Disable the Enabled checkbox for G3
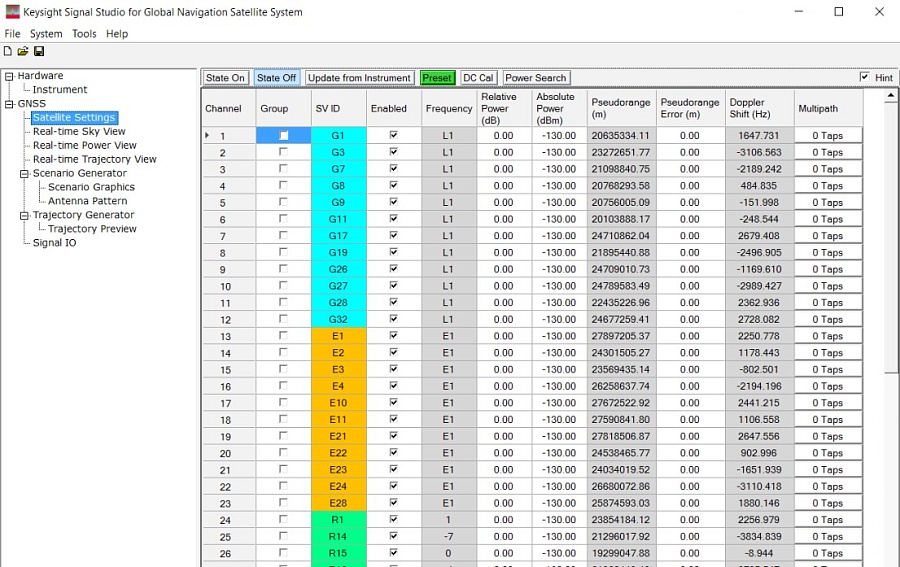 (393, 152)
